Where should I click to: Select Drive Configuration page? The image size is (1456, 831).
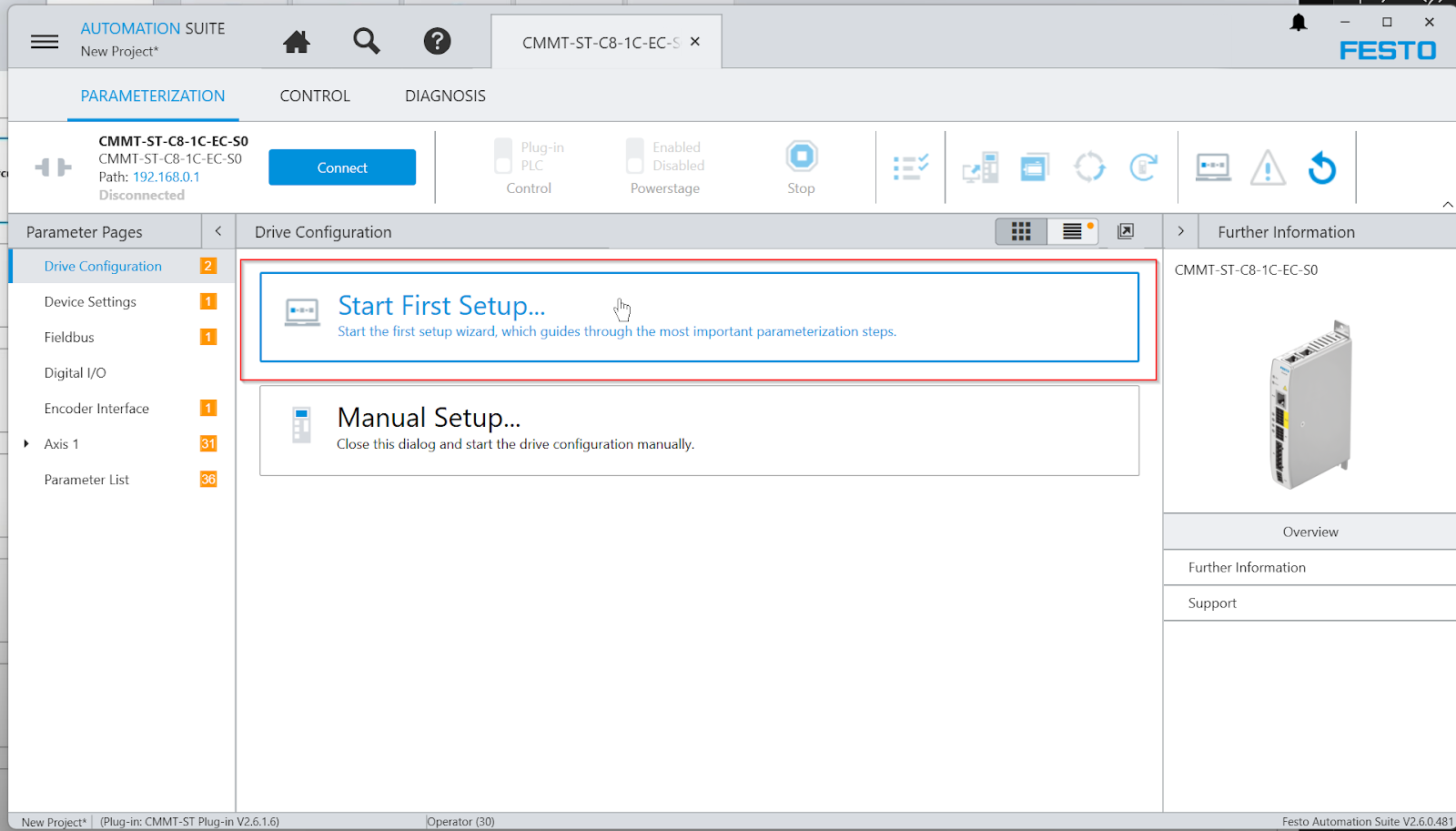point(103,266)
